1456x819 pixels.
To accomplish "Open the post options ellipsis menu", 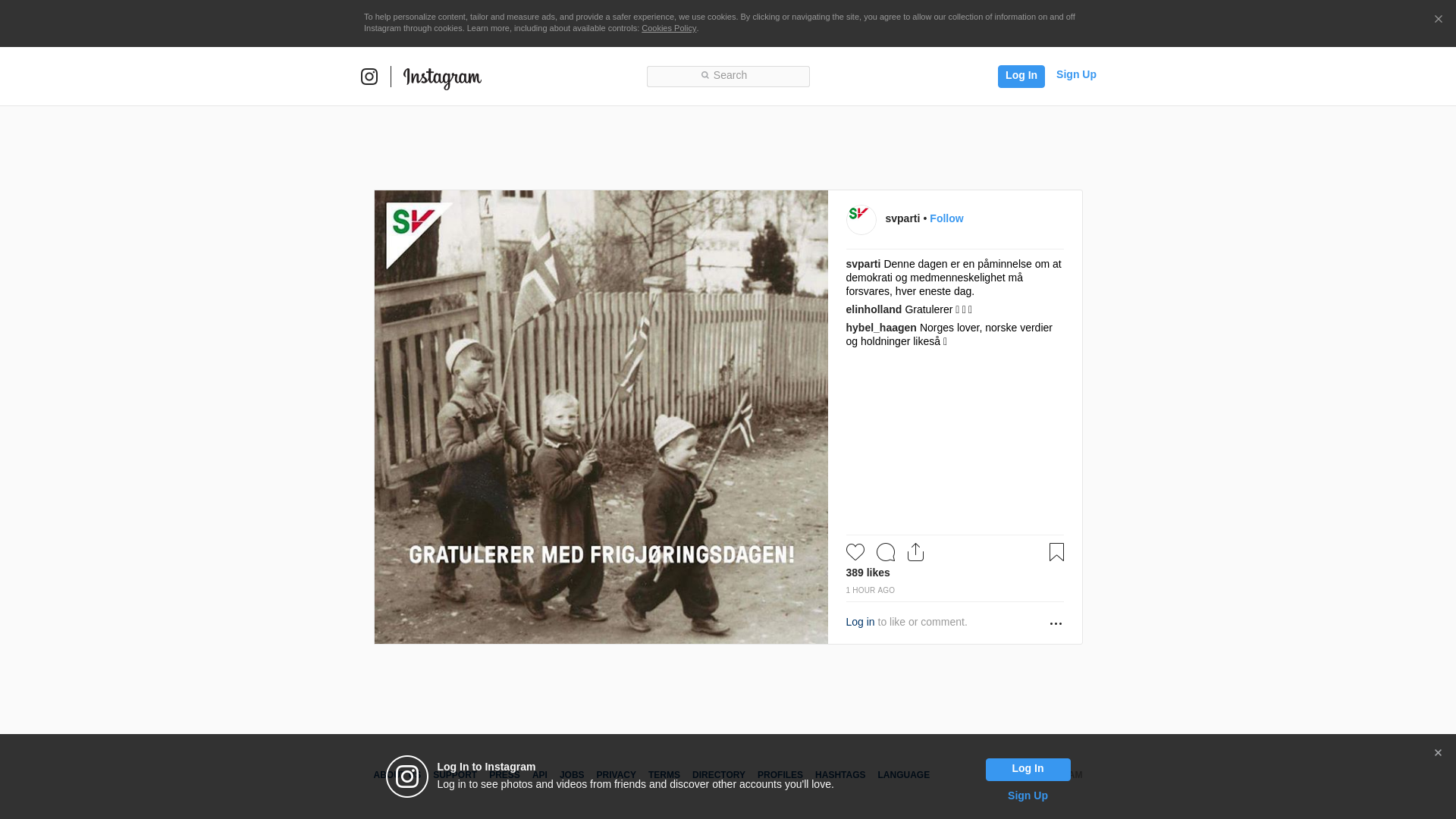I will coord(1056,623).
